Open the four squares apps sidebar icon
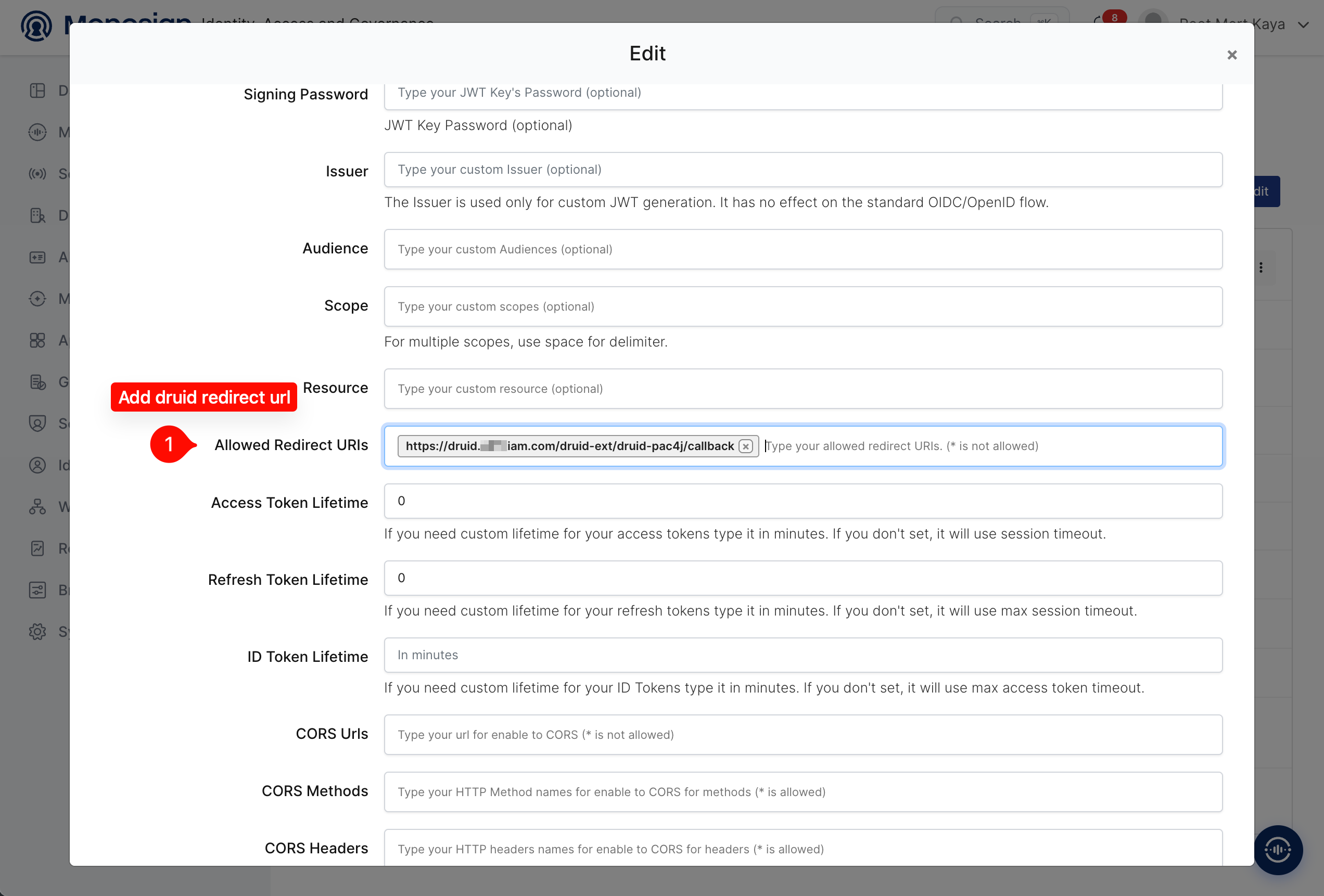The image size is (1324, 896). [37, 341]
